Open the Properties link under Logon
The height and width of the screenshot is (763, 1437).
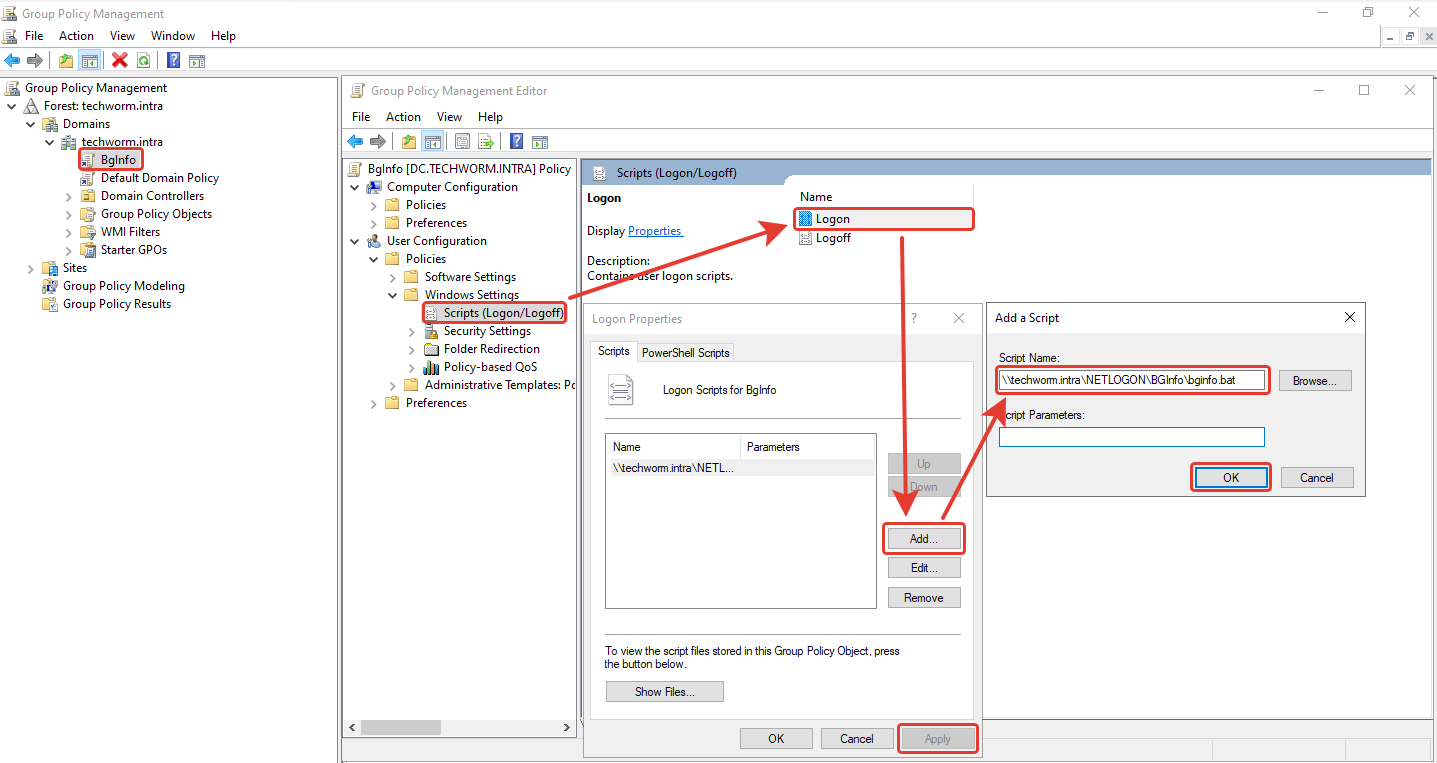654,231
